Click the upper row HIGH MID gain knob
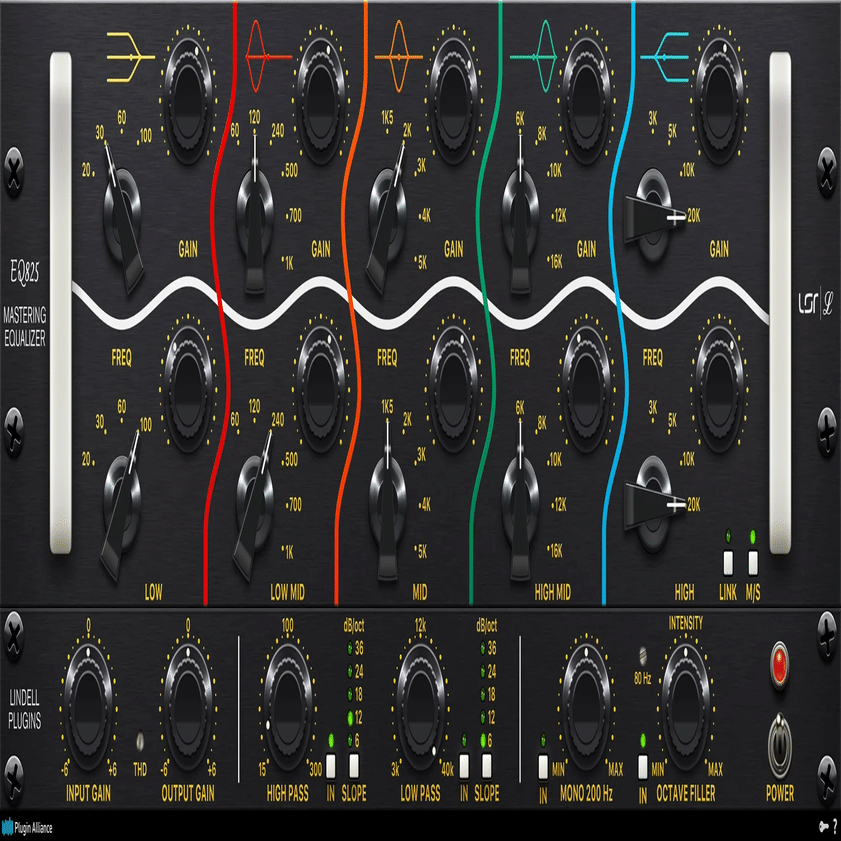Image resolution: width=841 pixels, height=841 pixels. (586, 101)
